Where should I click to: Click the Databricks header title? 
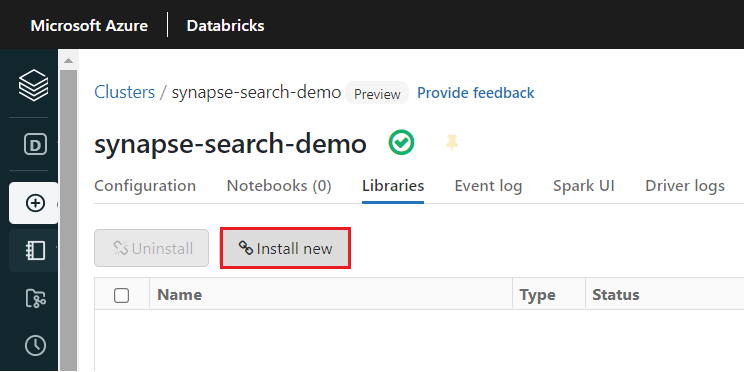pos(225,25)
